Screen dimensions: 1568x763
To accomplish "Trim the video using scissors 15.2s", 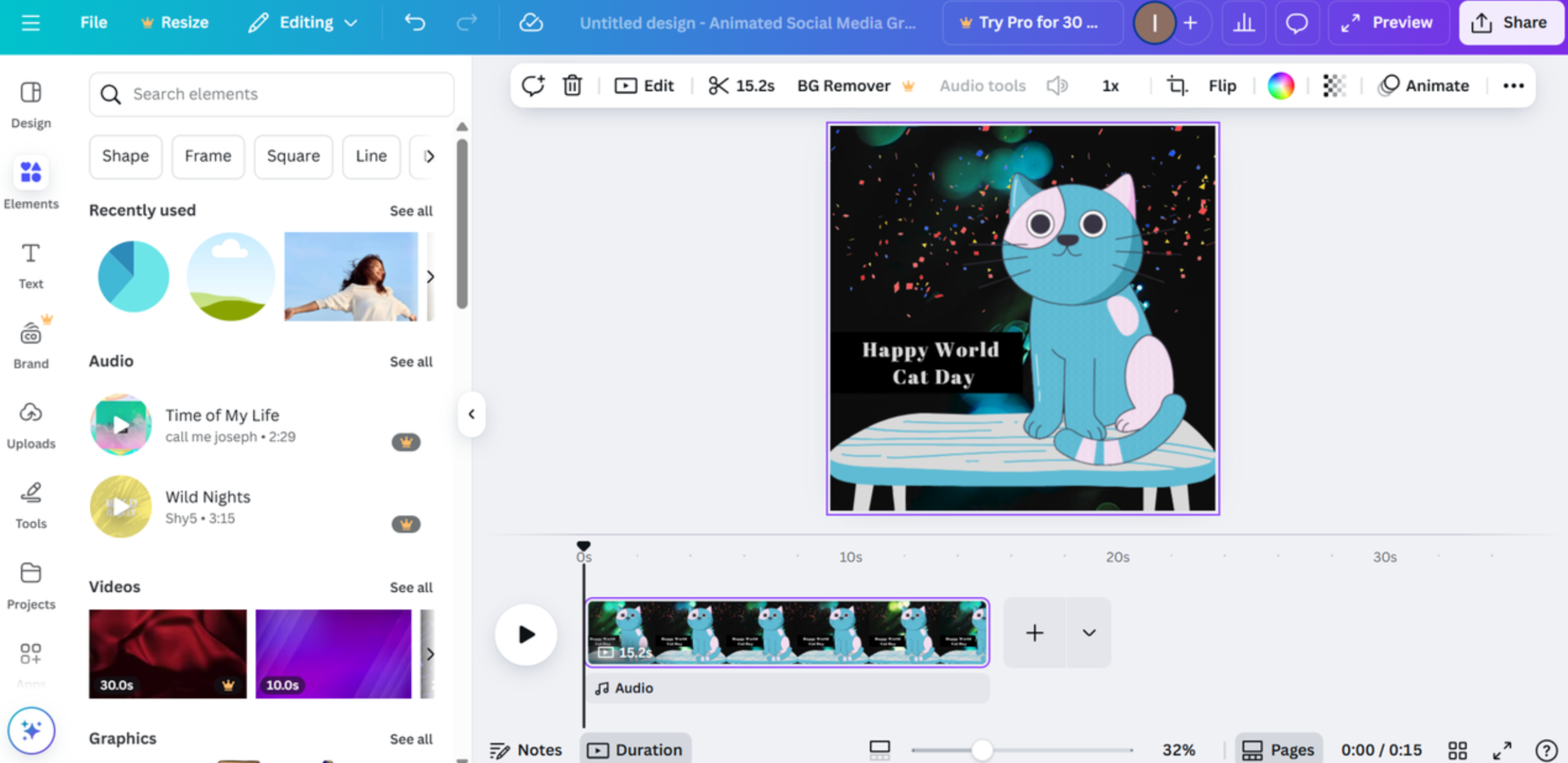I will click(741, 86).
